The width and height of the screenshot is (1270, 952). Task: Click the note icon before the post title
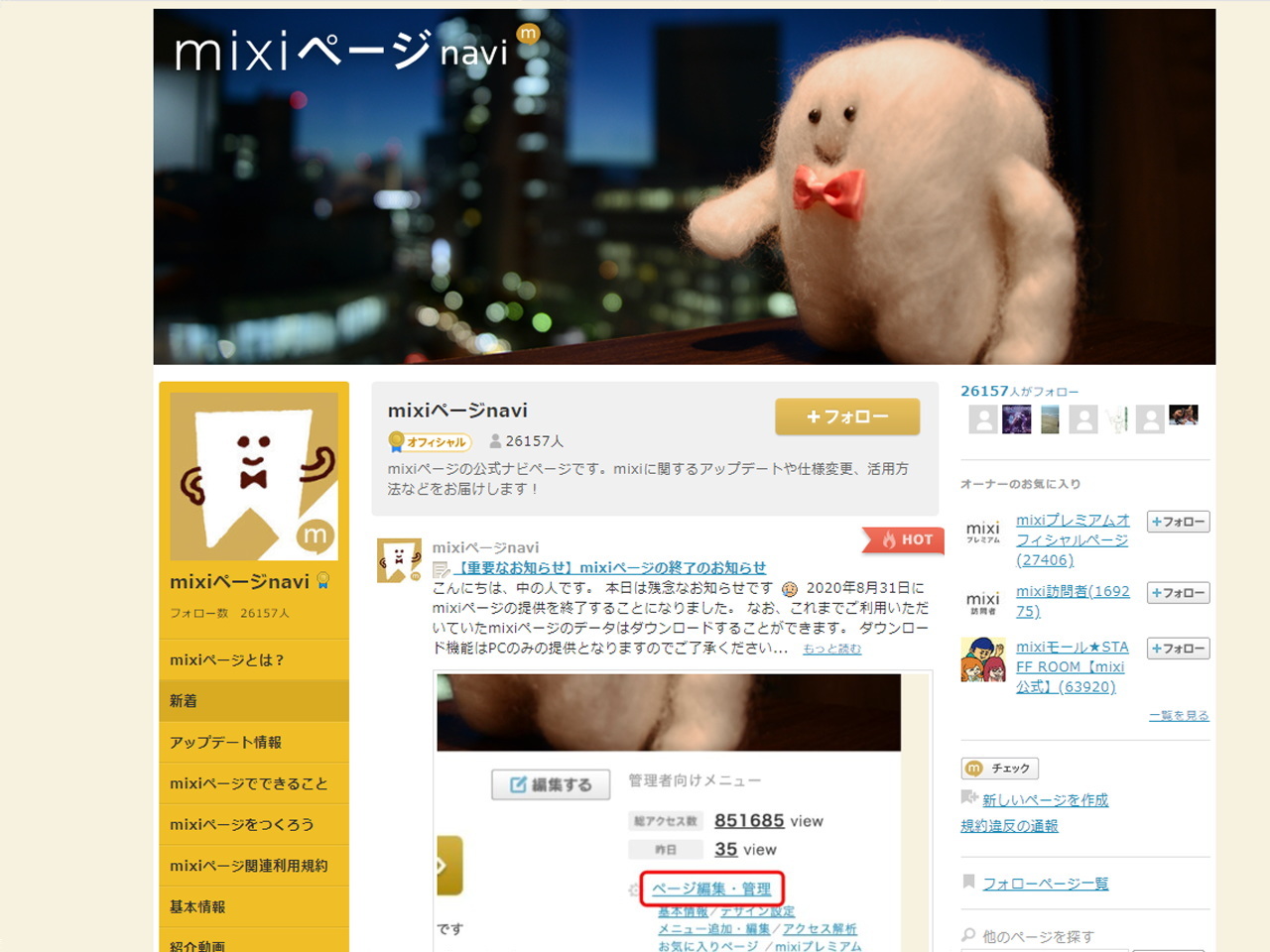(x=442, y=568)
